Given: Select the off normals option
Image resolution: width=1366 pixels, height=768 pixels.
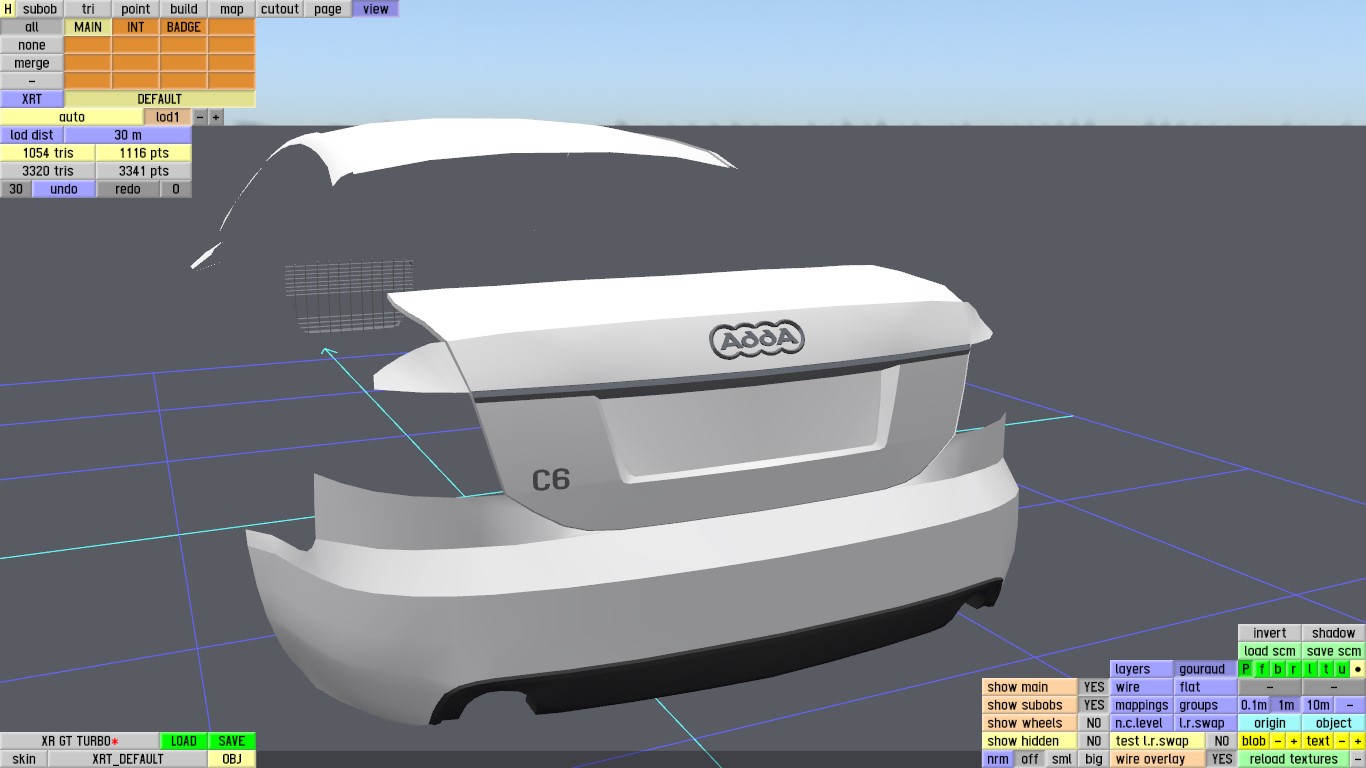Looking at the screenshot, I should coord(1030,759).
